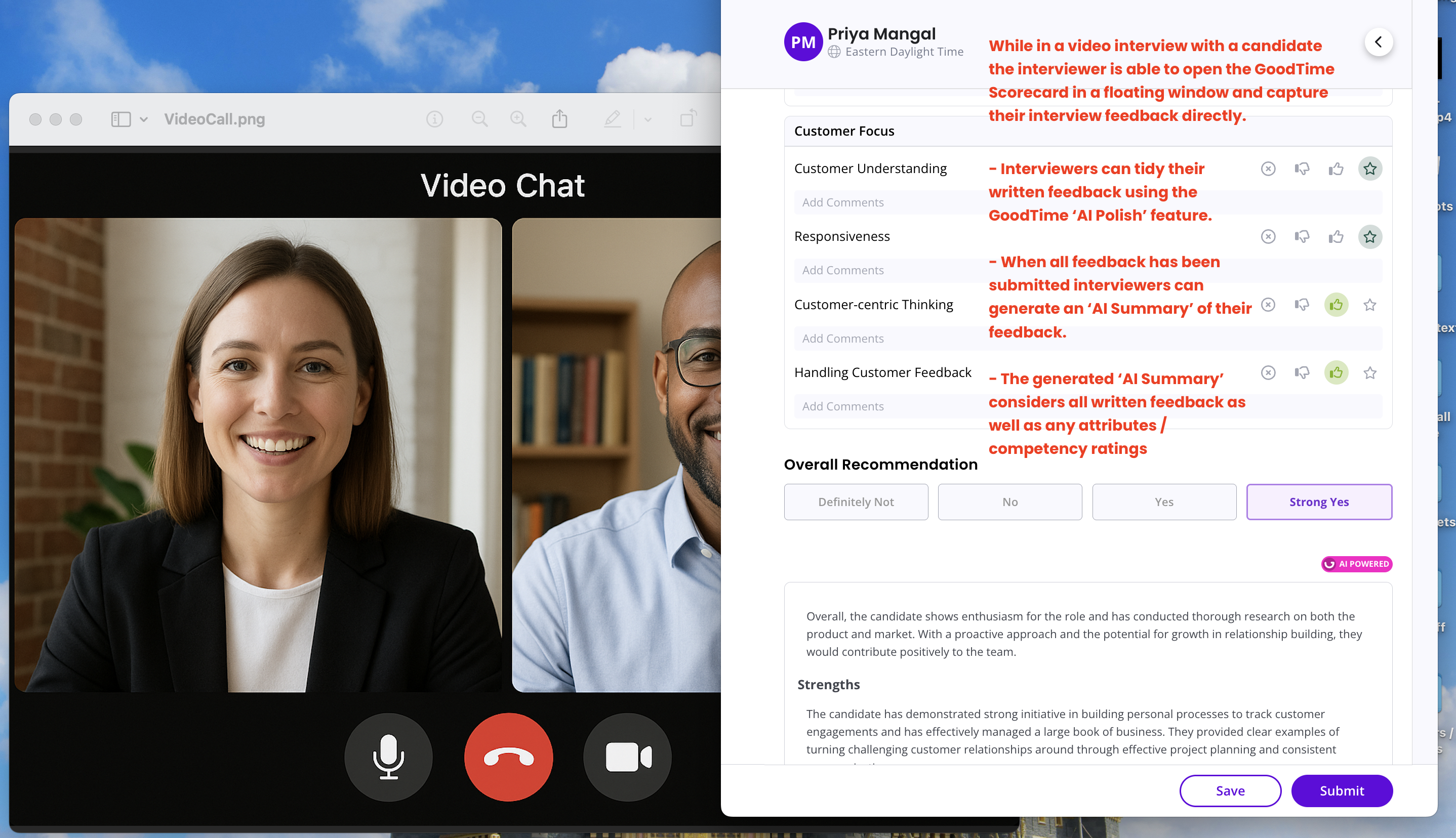Image resolution: width=1456 pixels, height=838 pixels.
Task: Click the zoom out magnifier in Preview
Action: click(x=479, y=119)
